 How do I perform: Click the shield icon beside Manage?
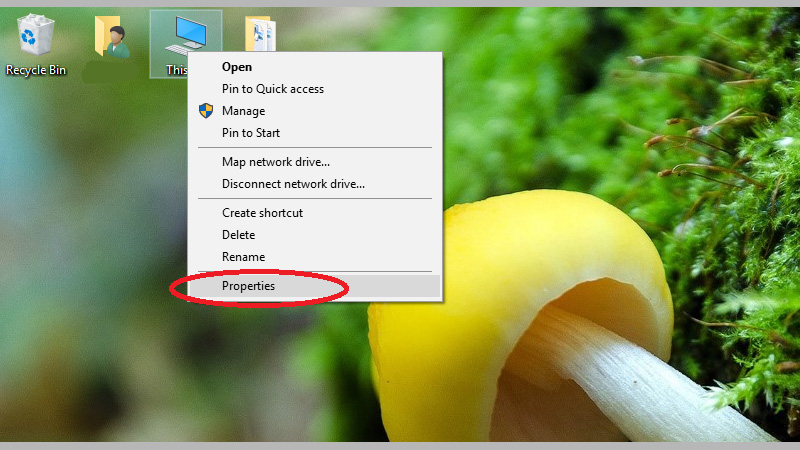click(x=206, y=110)
